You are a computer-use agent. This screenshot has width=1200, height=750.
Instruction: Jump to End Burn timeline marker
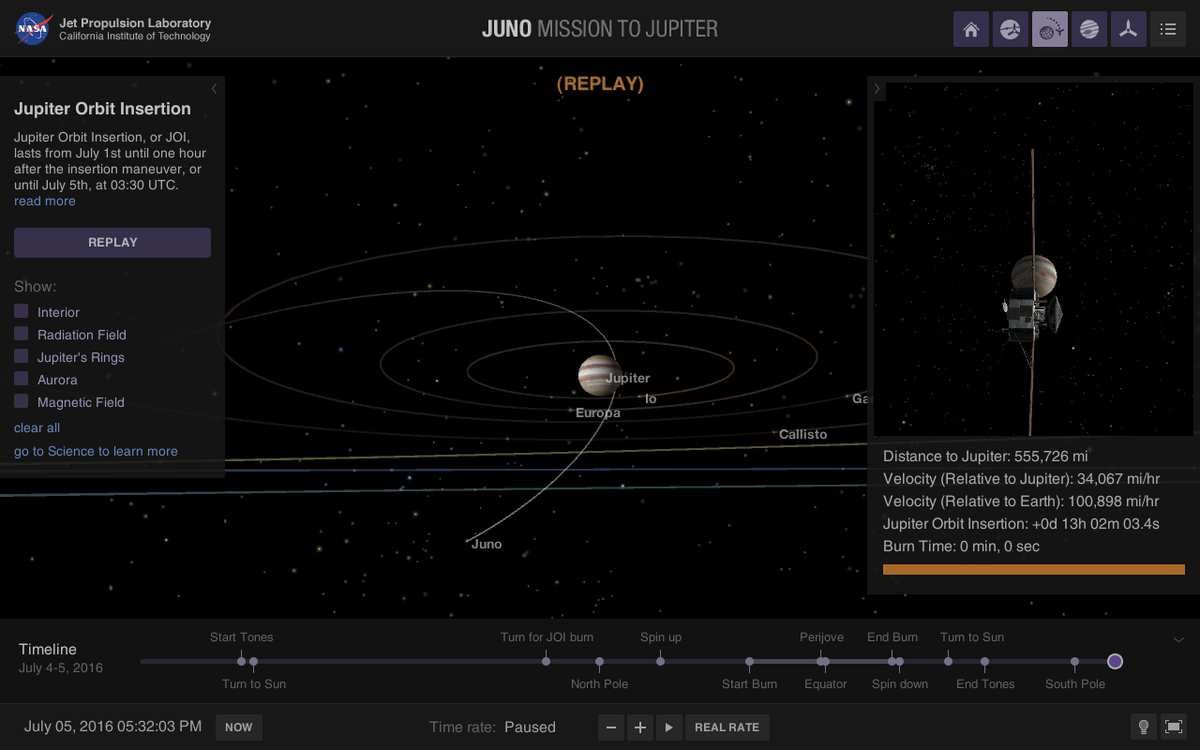892,661
